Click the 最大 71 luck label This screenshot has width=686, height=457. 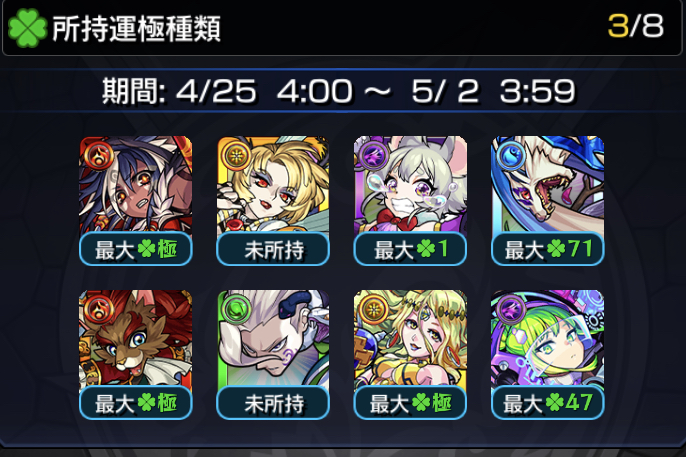point(548,249)
